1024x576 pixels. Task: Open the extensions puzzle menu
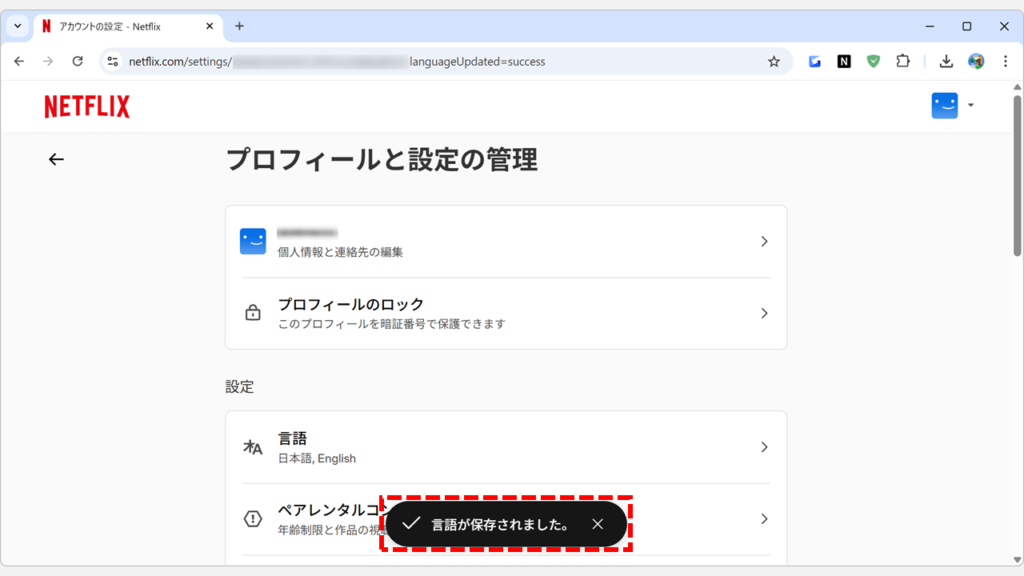click(903, 61)
